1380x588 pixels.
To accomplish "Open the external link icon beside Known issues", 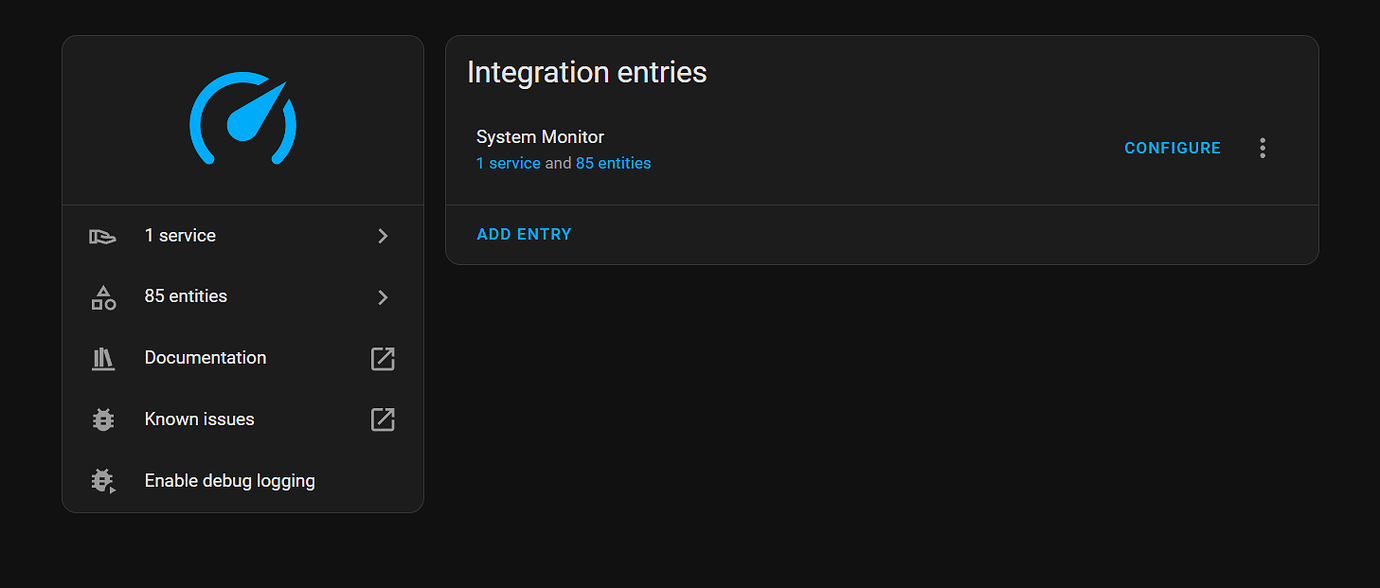I will click(382, 420).
